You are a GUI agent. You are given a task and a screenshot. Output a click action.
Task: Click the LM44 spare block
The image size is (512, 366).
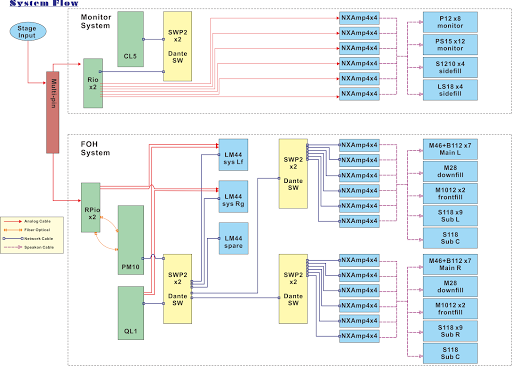tap(233, 239)
